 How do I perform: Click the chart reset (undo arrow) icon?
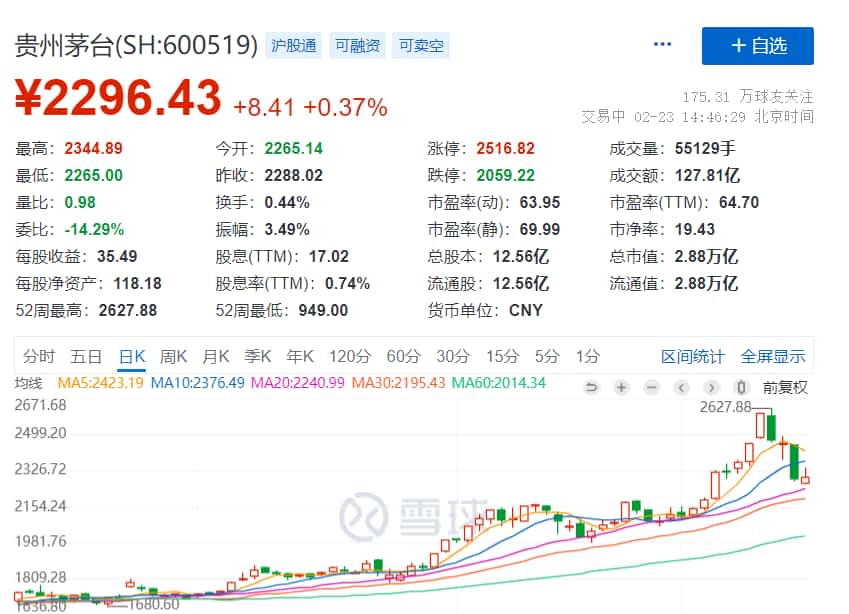(x=592, y=387)
